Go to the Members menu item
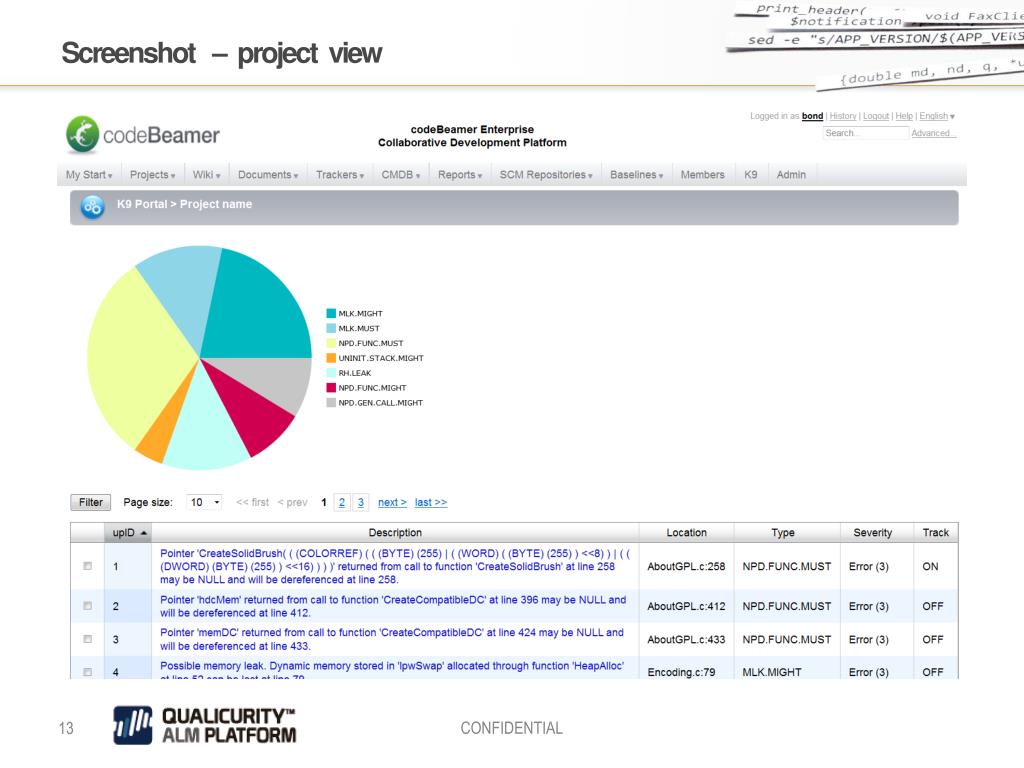Viewport: 1024px width, 768px height. (x=703, y=175)
